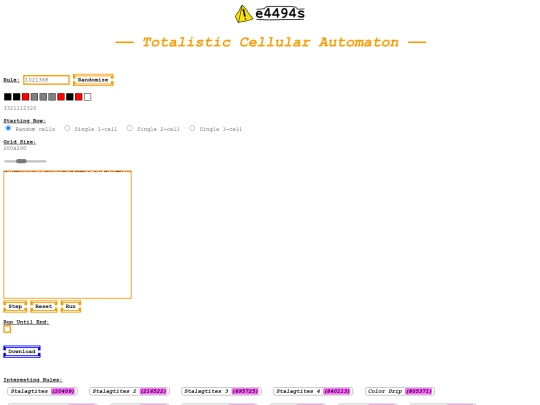Apply the Color Drip (885371) preset rule
This screenshot has width=540, height=405.
[400, 391]
